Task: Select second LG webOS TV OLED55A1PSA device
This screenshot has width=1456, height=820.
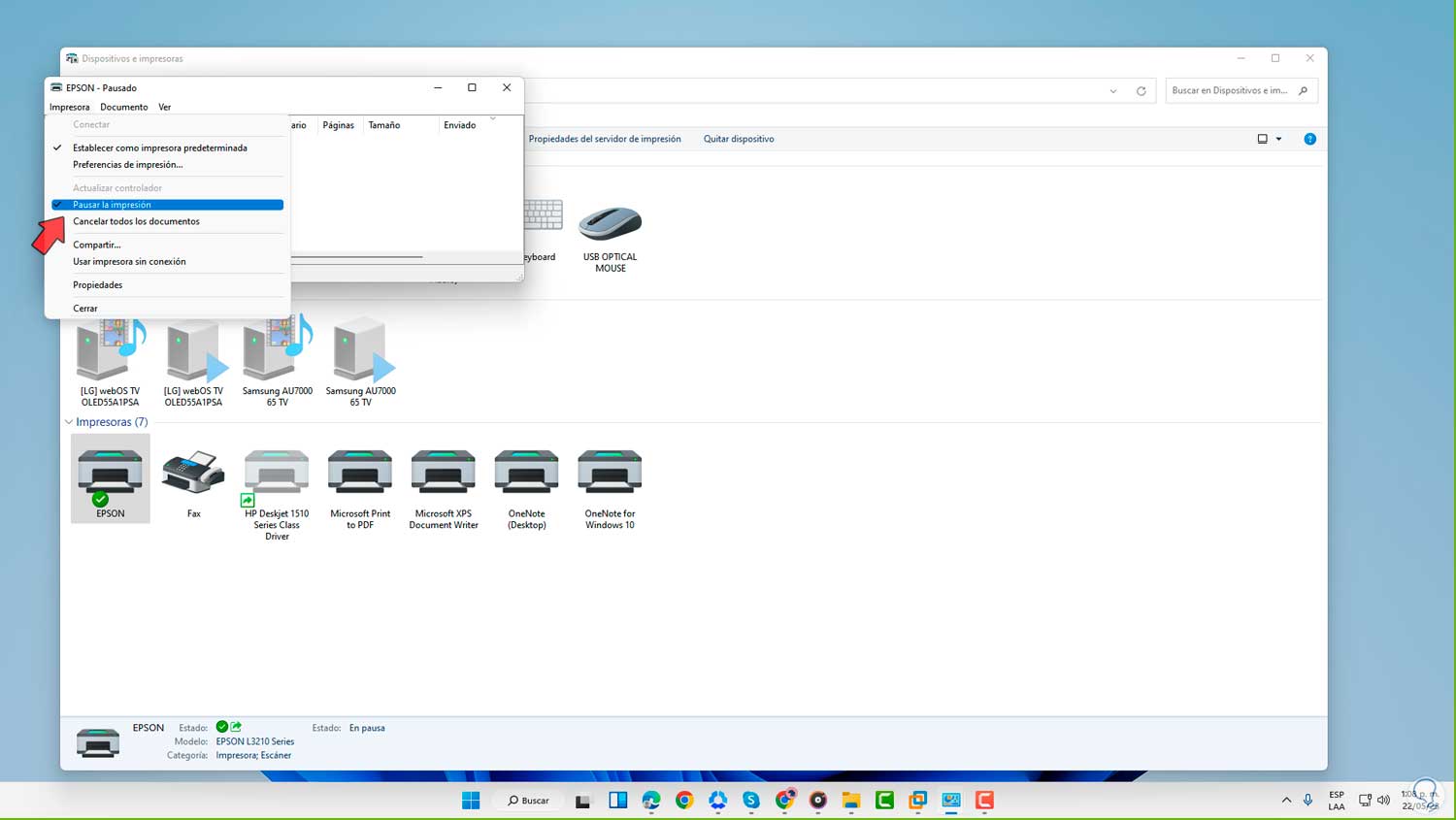Action: tap(193, 361)
